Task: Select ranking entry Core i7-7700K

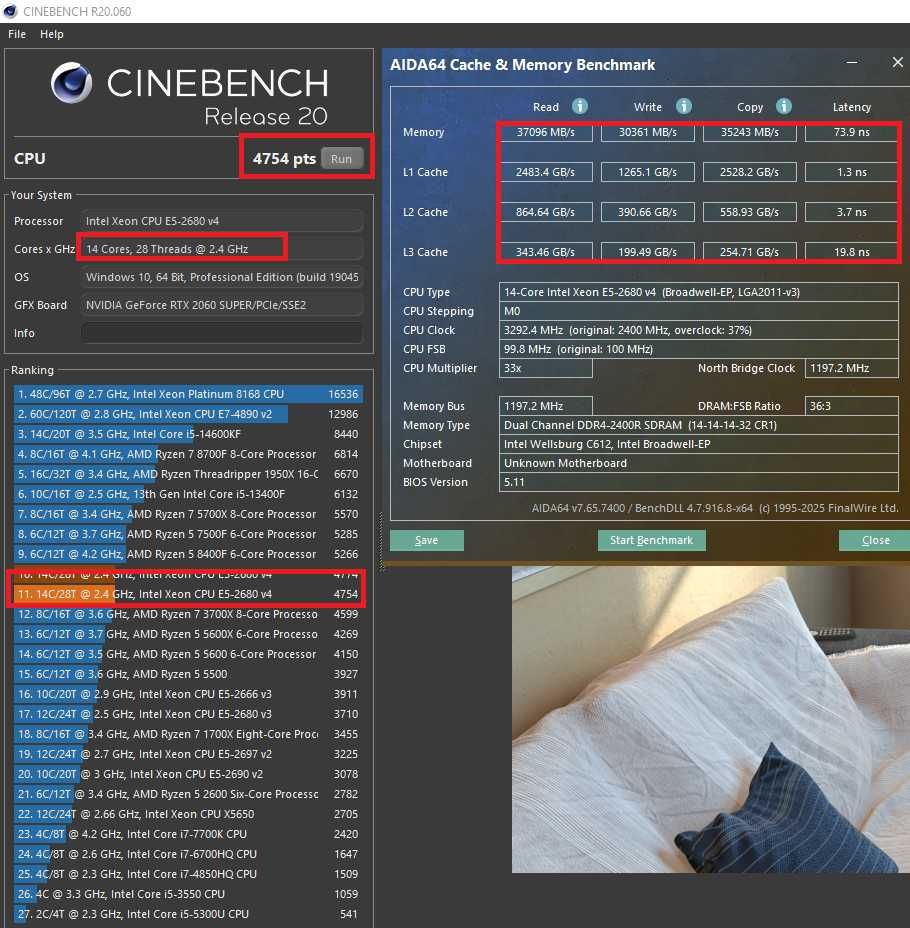Action: click(x=188, y=834)
